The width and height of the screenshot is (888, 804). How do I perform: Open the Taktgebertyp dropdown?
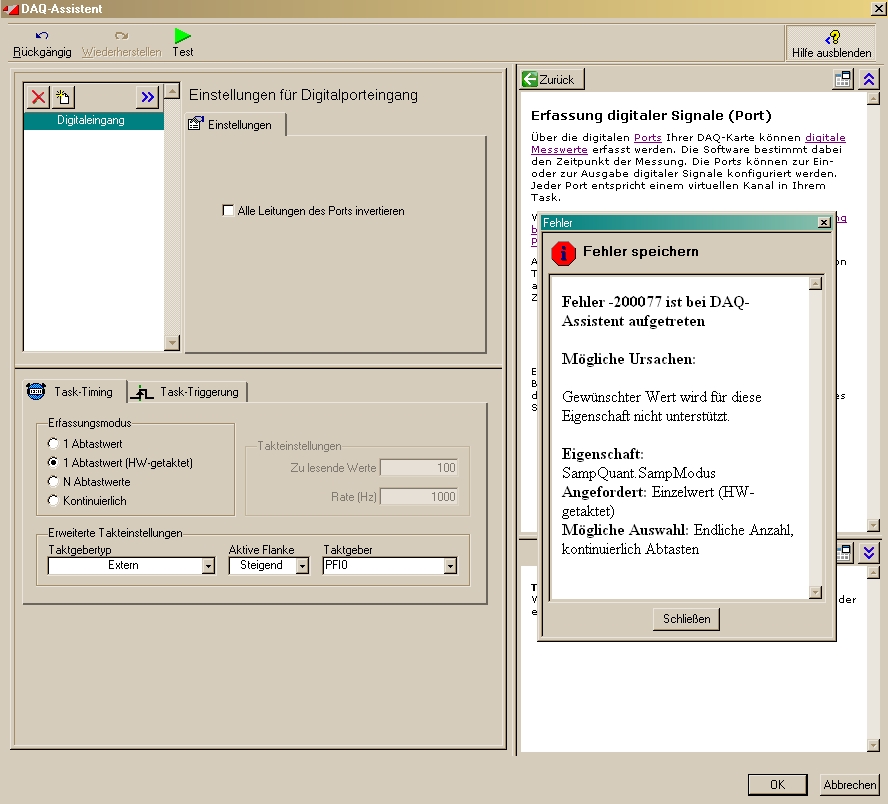pos(208,566)
